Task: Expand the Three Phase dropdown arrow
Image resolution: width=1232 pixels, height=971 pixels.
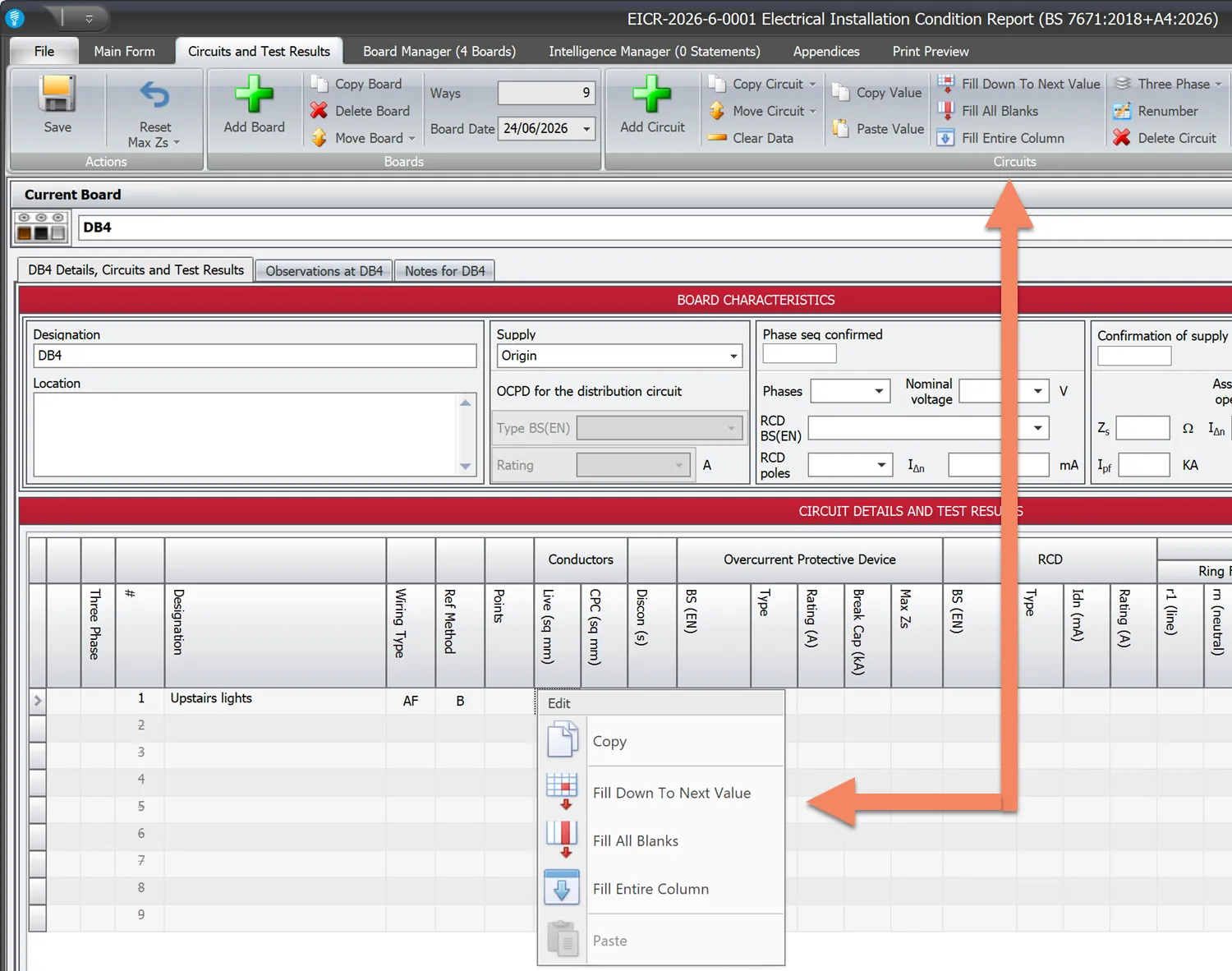Action: 1218,84
